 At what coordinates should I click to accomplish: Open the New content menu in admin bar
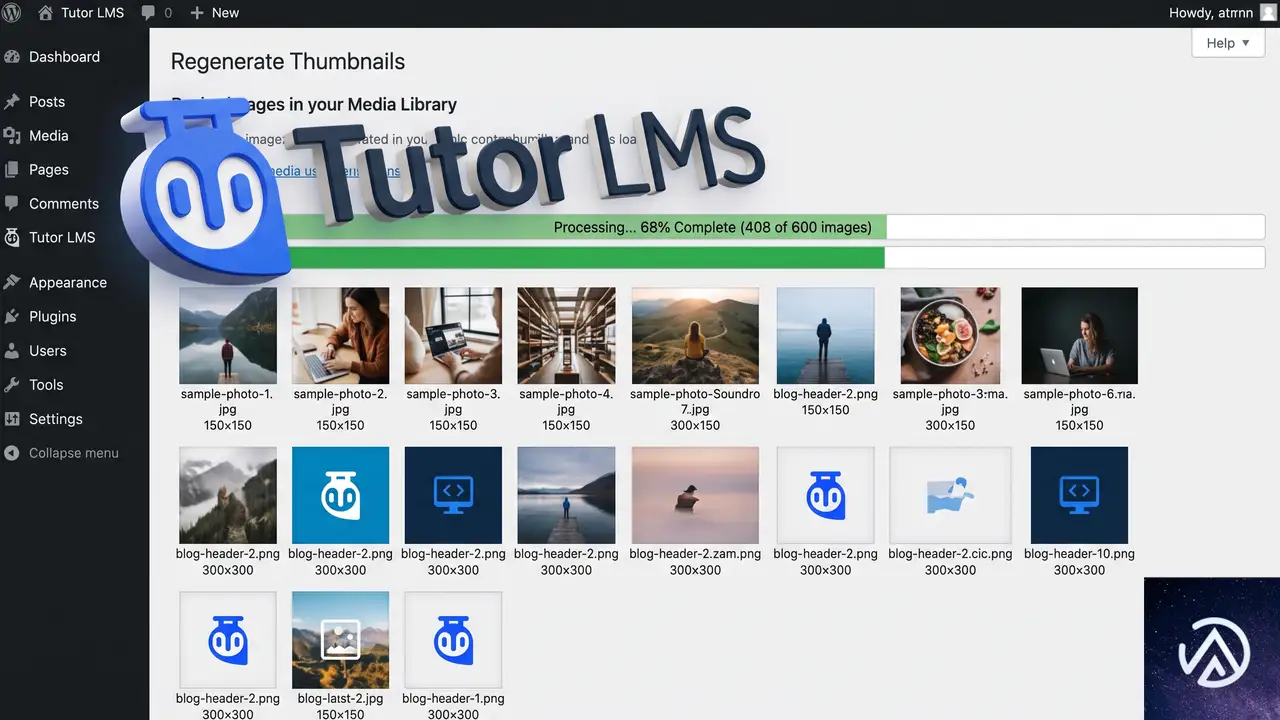pos(214,13)
